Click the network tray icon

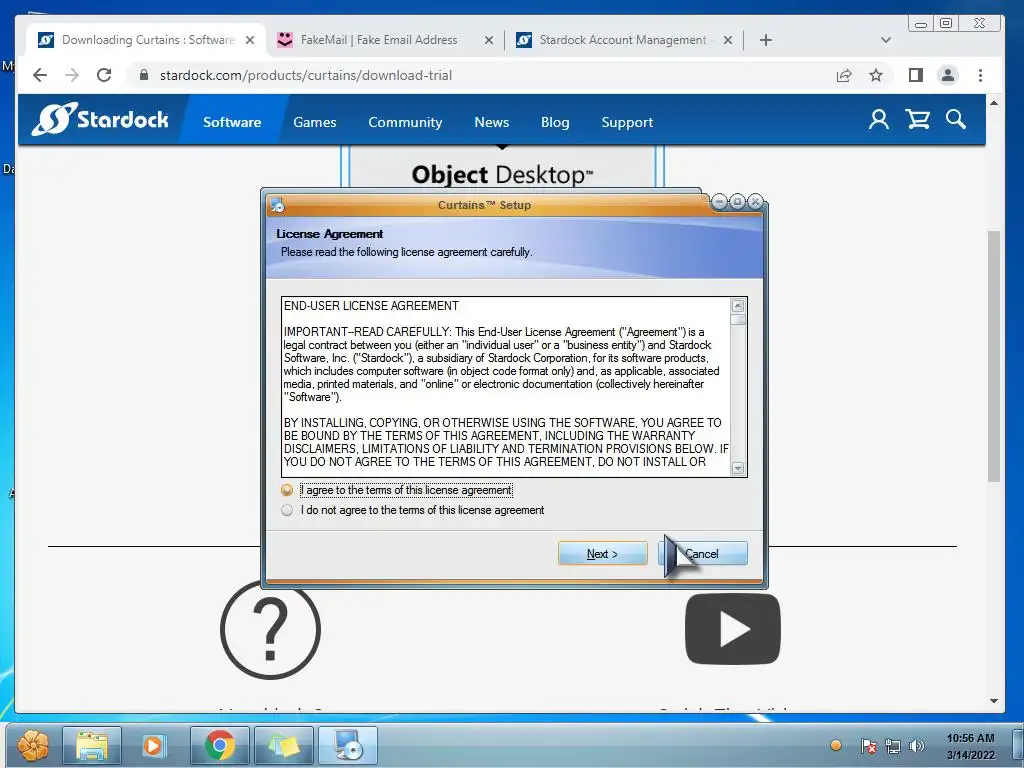point(893,746)
